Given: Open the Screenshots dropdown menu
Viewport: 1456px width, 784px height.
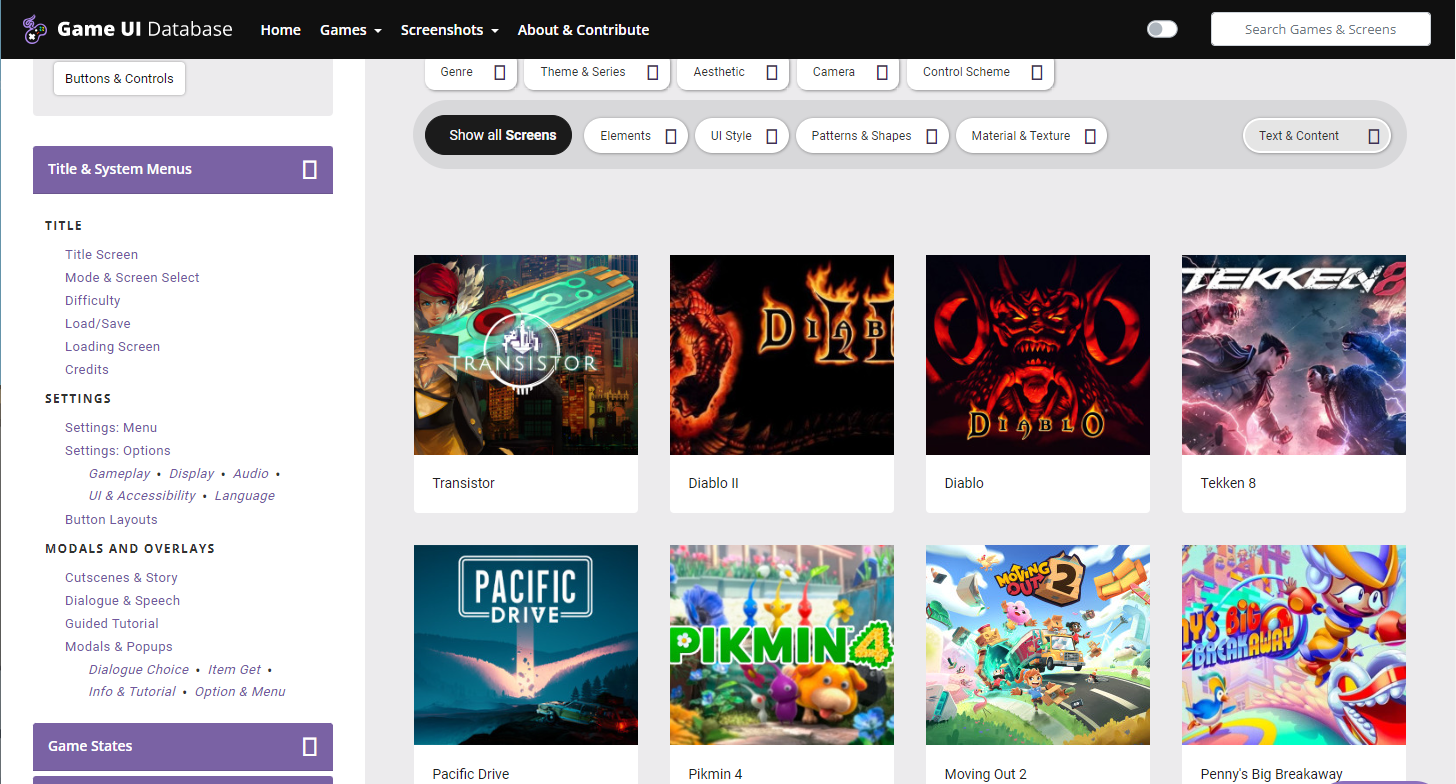Looking at the screenshot, I should click(449, 30).
